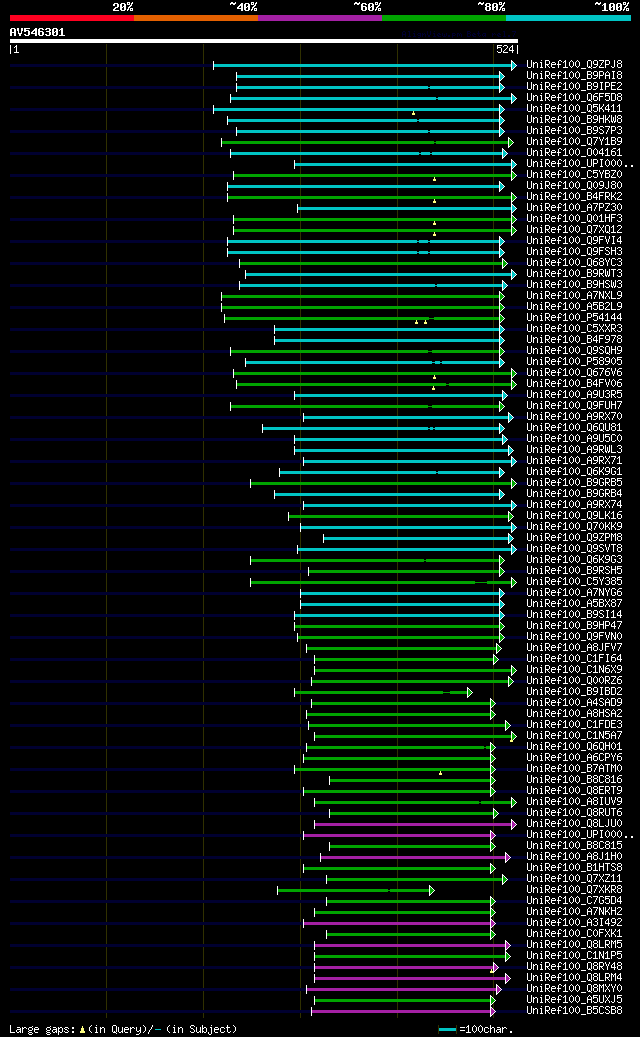This screenshot has width=640, height=1037.
Task: Click the white query sequence bar
Action: [263, 41]
